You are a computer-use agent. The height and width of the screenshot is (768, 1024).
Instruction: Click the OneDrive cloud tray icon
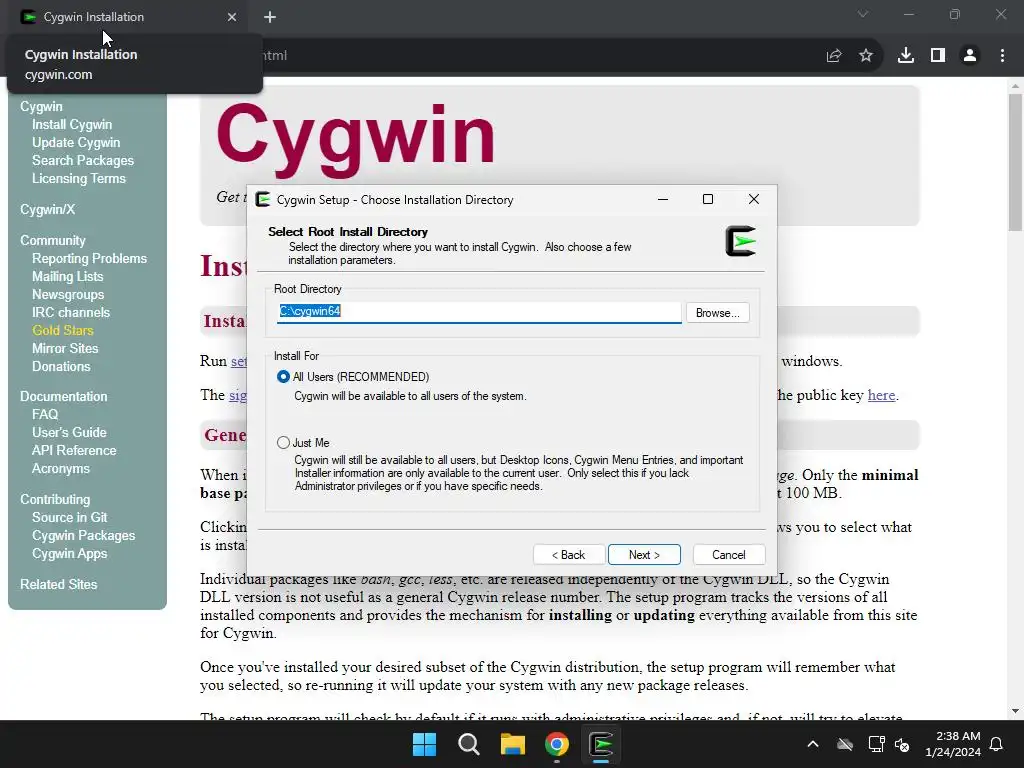point(845,744)
